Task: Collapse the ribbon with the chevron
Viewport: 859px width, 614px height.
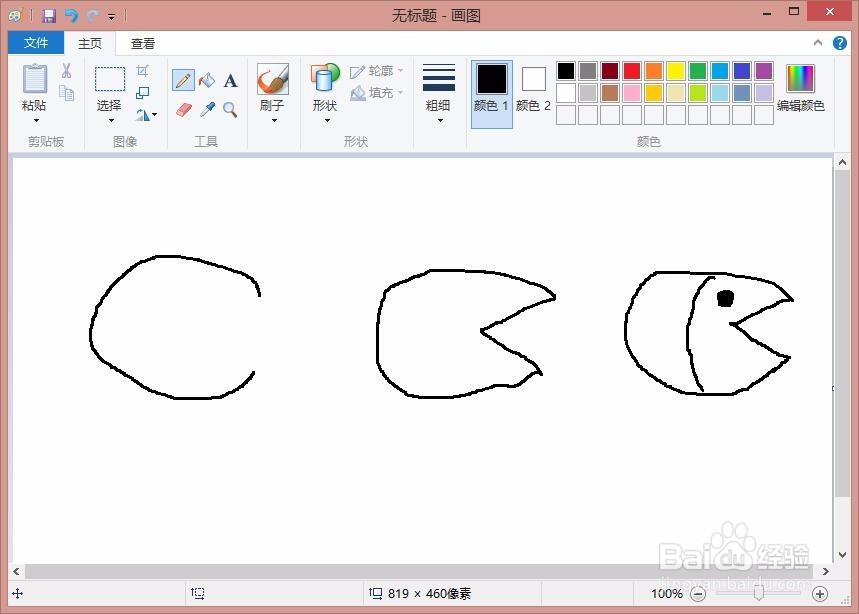Action: pyautogui.click(x=818, y=43)
